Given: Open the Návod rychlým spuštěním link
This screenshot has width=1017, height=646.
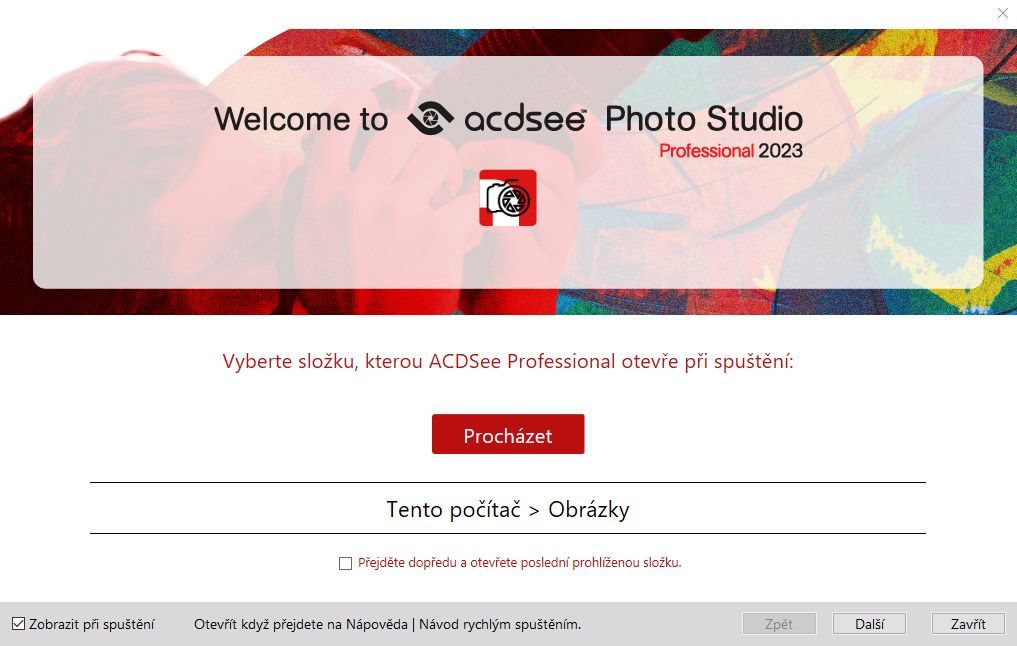Looking at the screenshot, I should pyautogui.click(x=499, y=624).
